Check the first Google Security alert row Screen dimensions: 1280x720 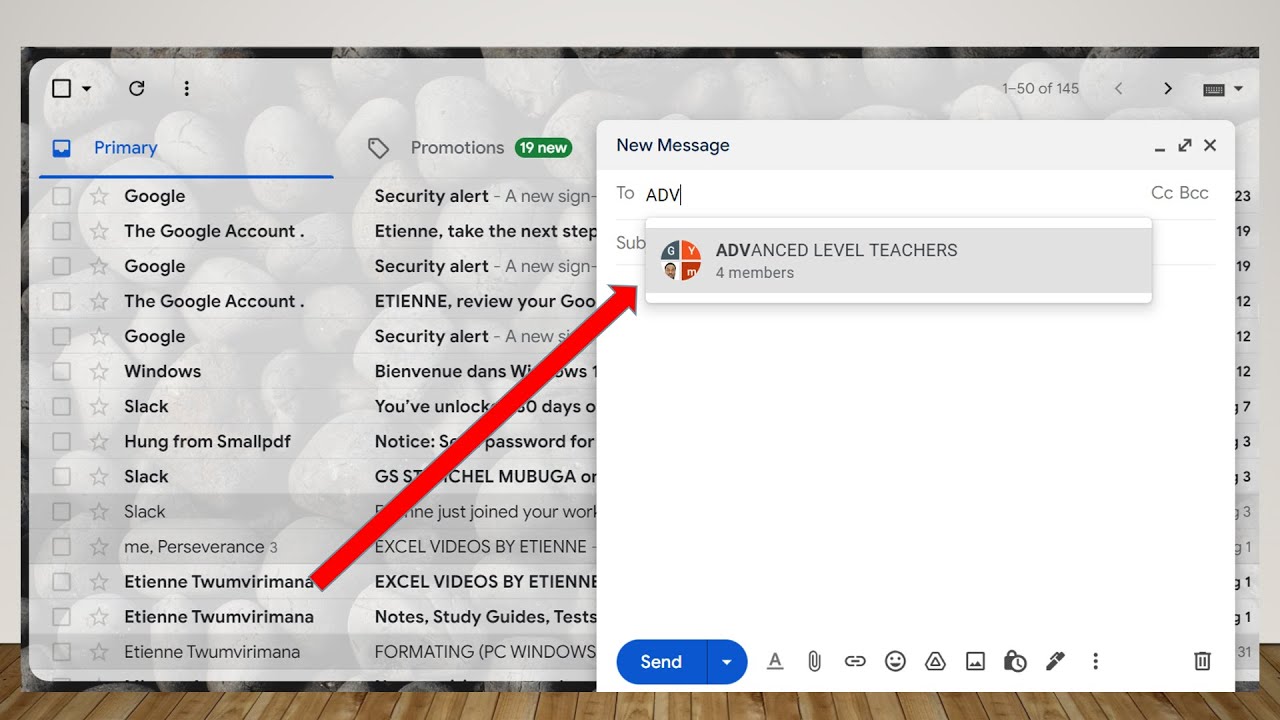[62, 196]
